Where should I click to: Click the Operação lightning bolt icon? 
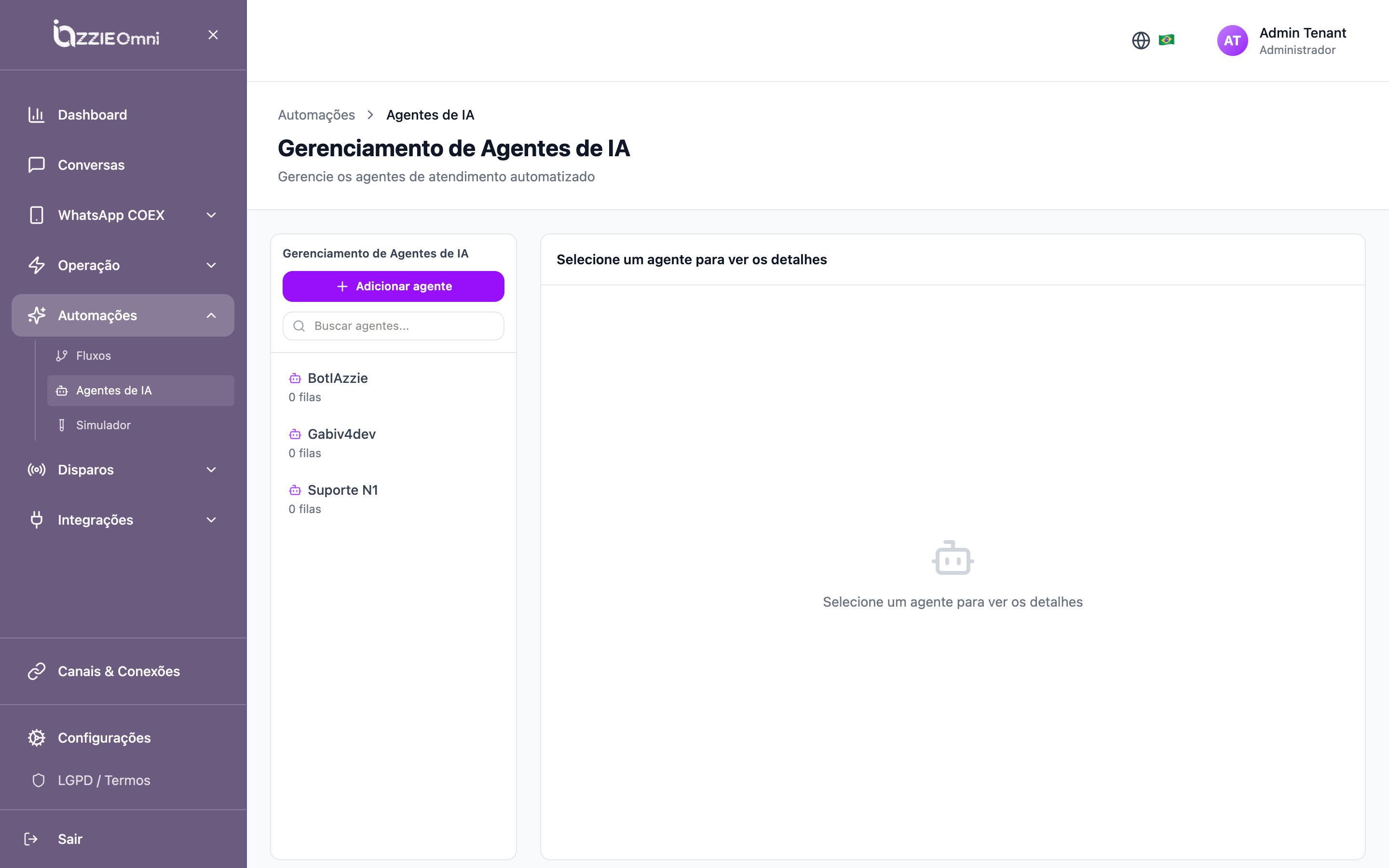(x=36, y=265)
